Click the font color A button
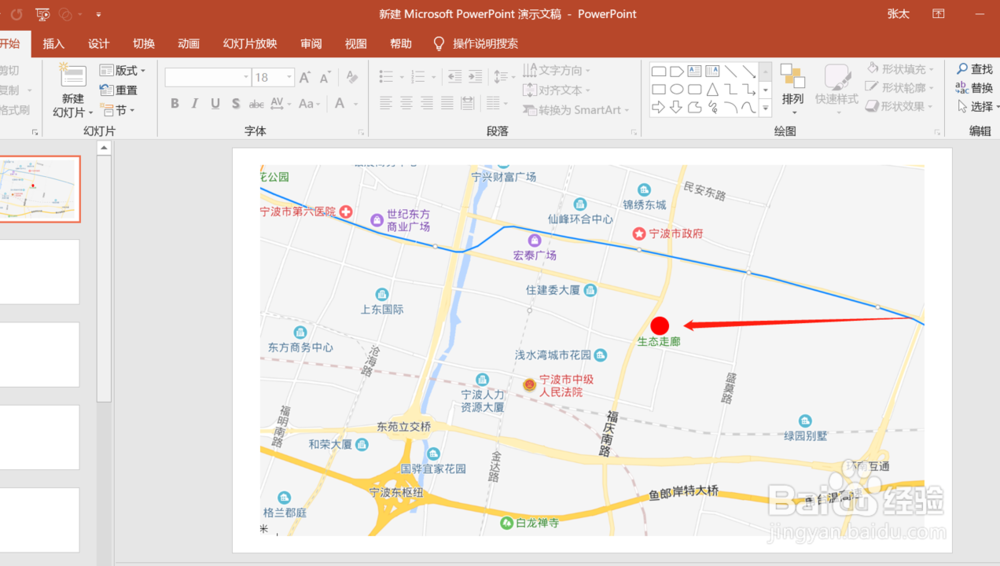Screen dimensions: 1000x566 click(340, 103)
